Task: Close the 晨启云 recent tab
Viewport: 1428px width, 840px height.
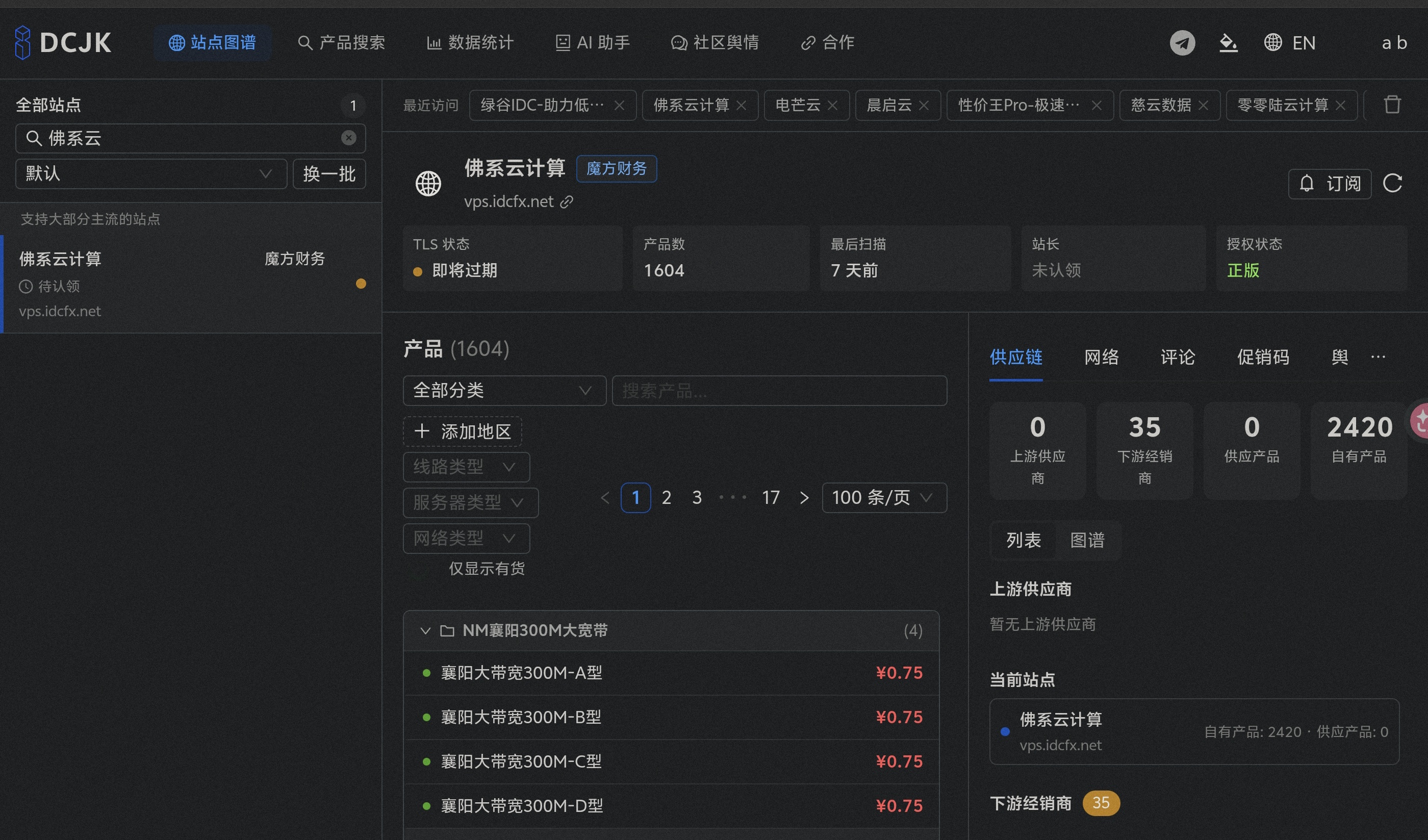Action: pos(924,106)
